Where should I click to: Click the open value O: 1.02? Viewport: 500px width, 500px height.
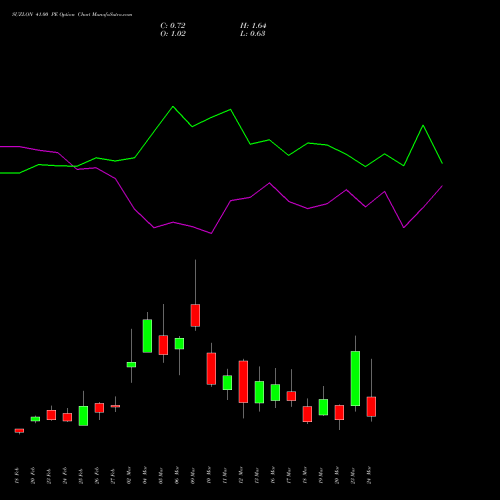pyautogui.click(x=173, y=34)
